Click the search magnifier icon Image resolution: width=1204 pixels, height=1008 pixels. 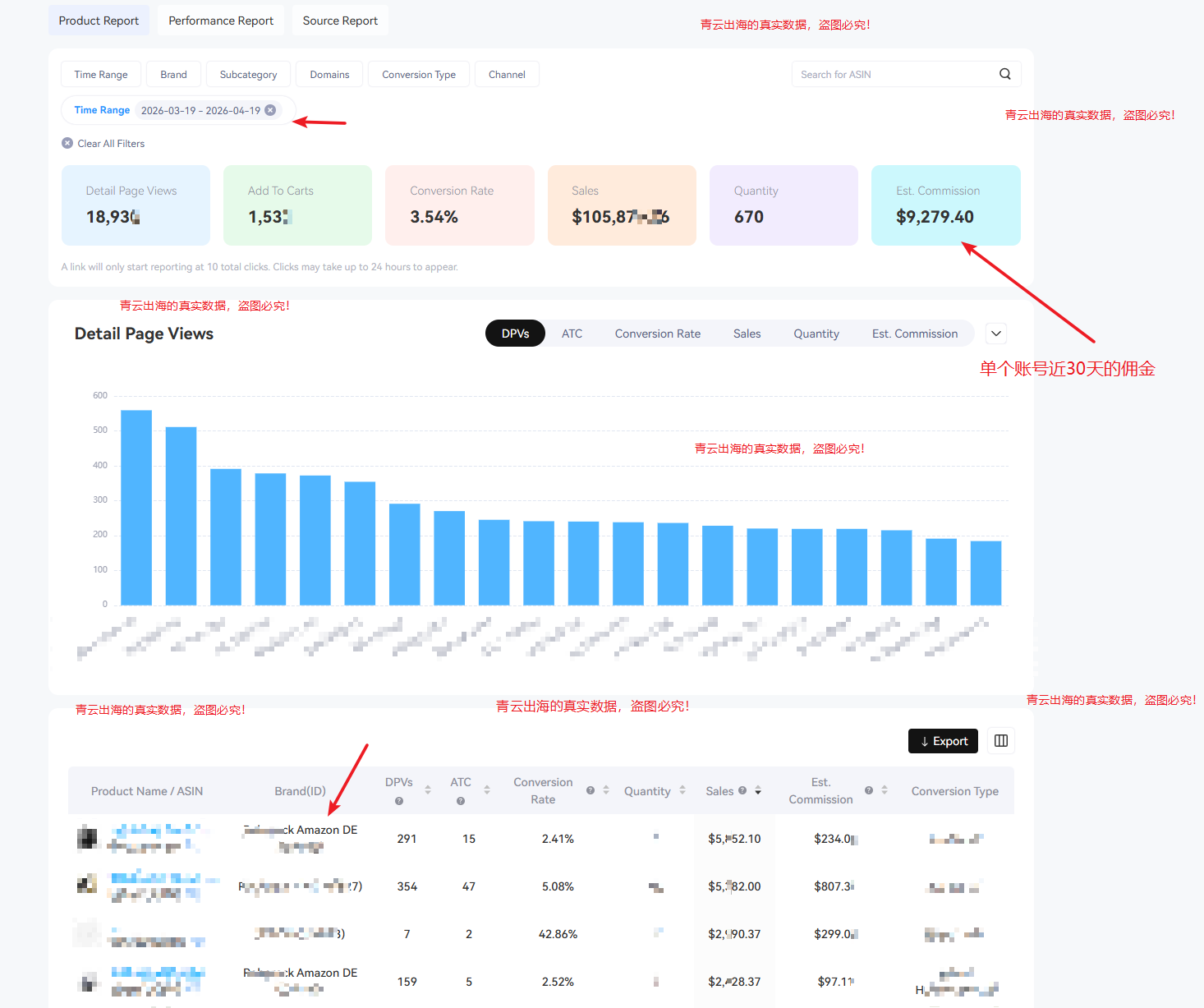pyautogui.click(x=1004, y=74)
